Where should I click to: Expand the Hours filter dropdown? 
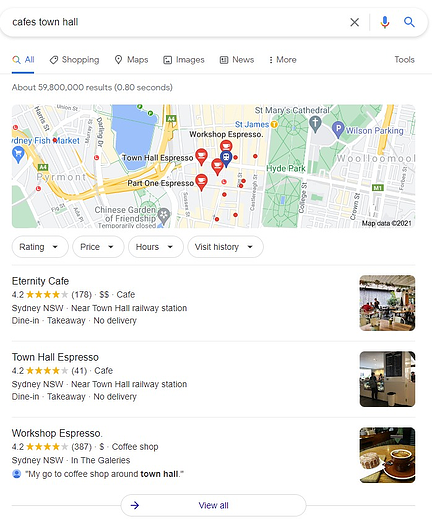pos(156,247)
